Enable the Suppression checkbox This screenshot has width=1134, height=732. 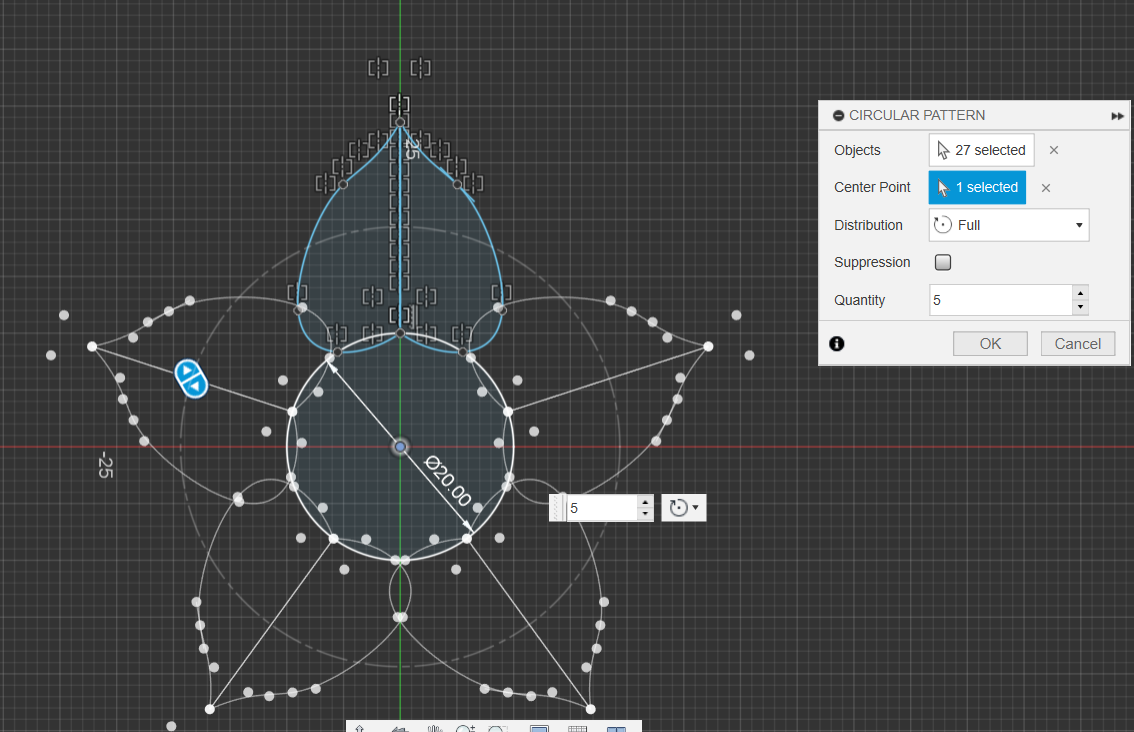point(942,263)
